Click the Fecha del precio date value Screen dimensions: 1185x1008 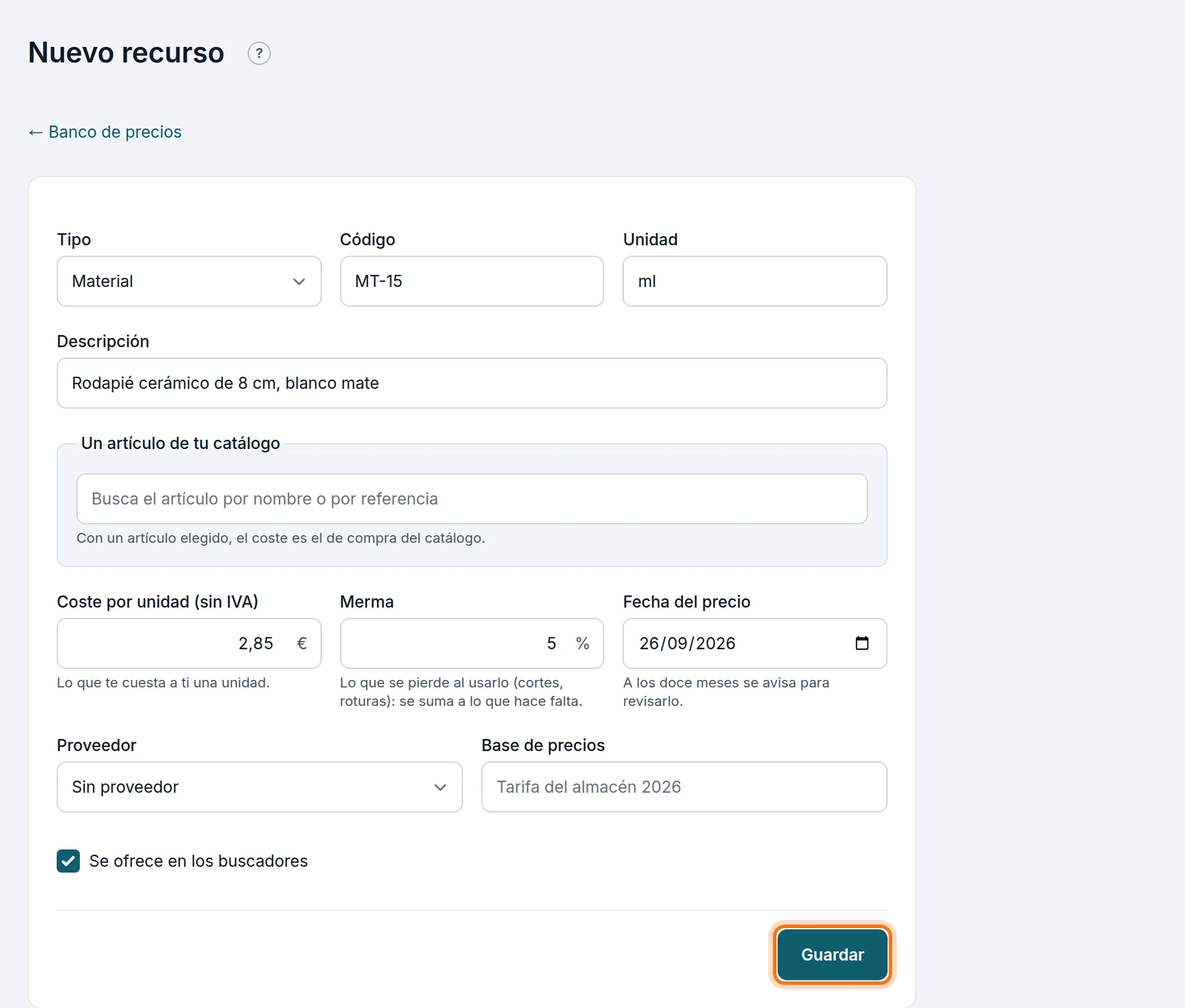tap(687, 643)
